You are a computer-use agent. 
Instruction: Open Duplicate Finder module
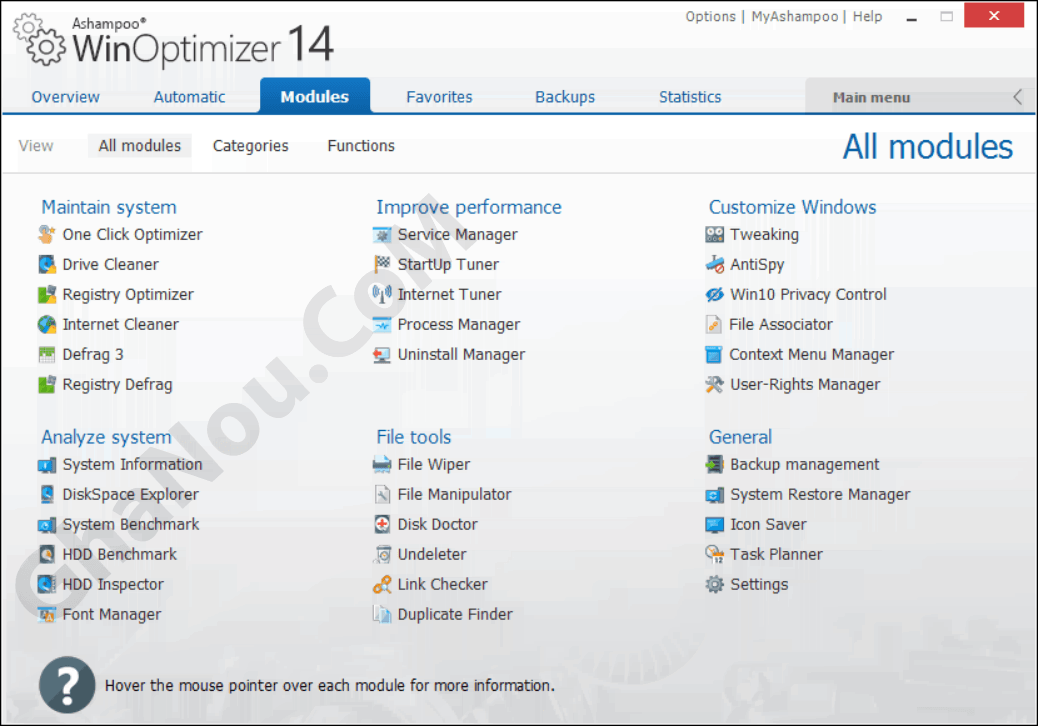[x=455, y=614]
